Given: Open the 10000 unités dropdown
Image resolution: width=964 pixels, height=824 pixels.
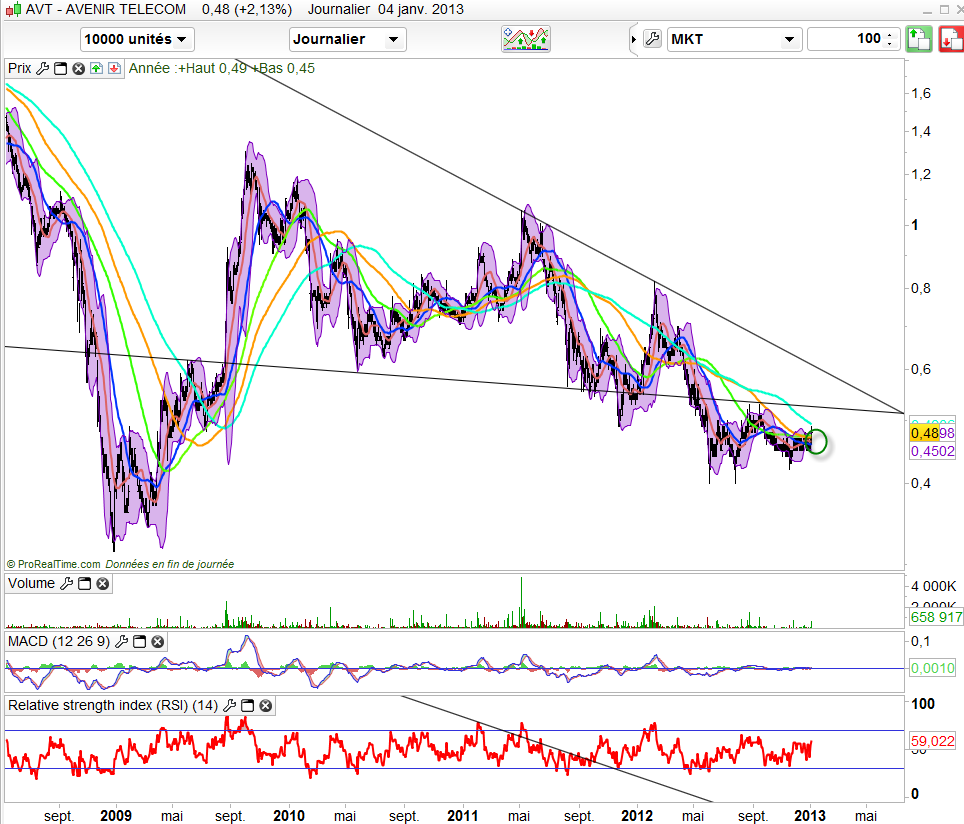Looking at the screenshot, I should [137, 39].
